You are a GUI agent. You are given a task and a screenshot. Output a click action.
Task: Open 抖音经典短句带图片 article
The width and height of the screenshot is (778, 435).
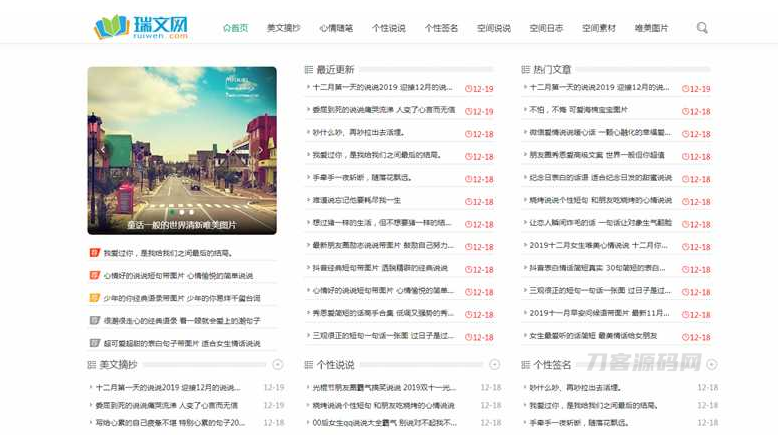380,268
